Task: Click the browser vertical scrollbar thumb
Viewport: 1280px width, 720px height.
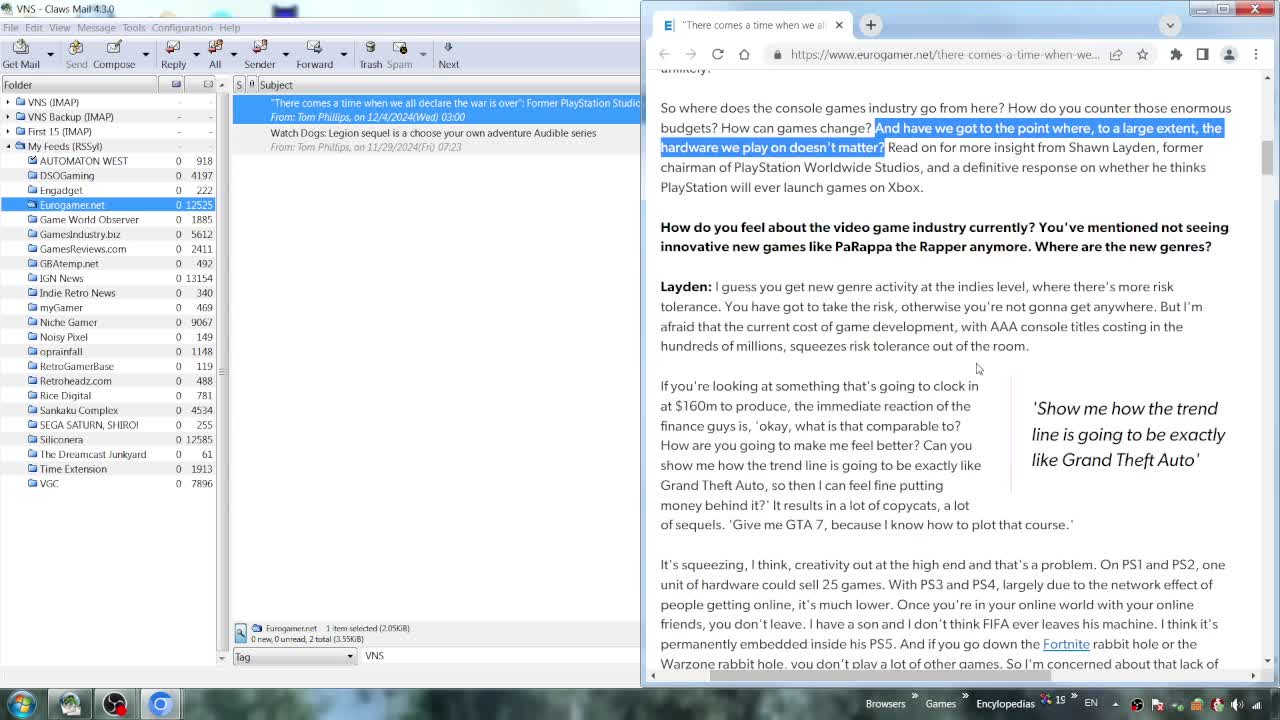Action: tap(1267, 158)
